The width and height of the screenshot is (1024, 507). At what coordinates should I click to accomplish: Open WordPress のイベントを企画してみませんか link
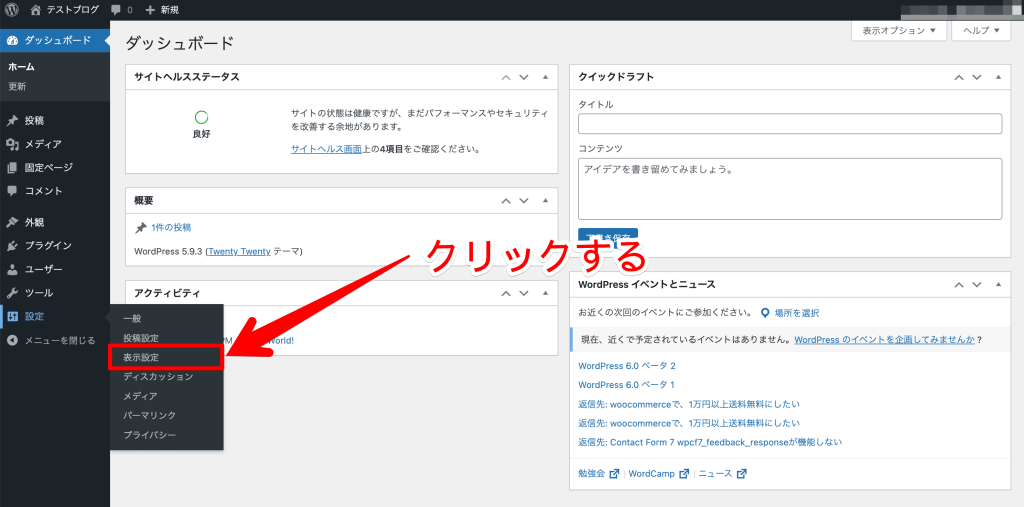[885, 340]
